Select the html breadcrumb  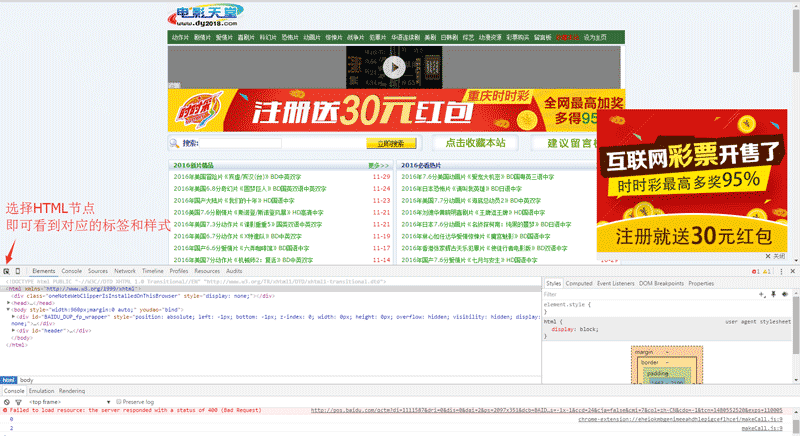pyautogui.click(x=9, y=380)
